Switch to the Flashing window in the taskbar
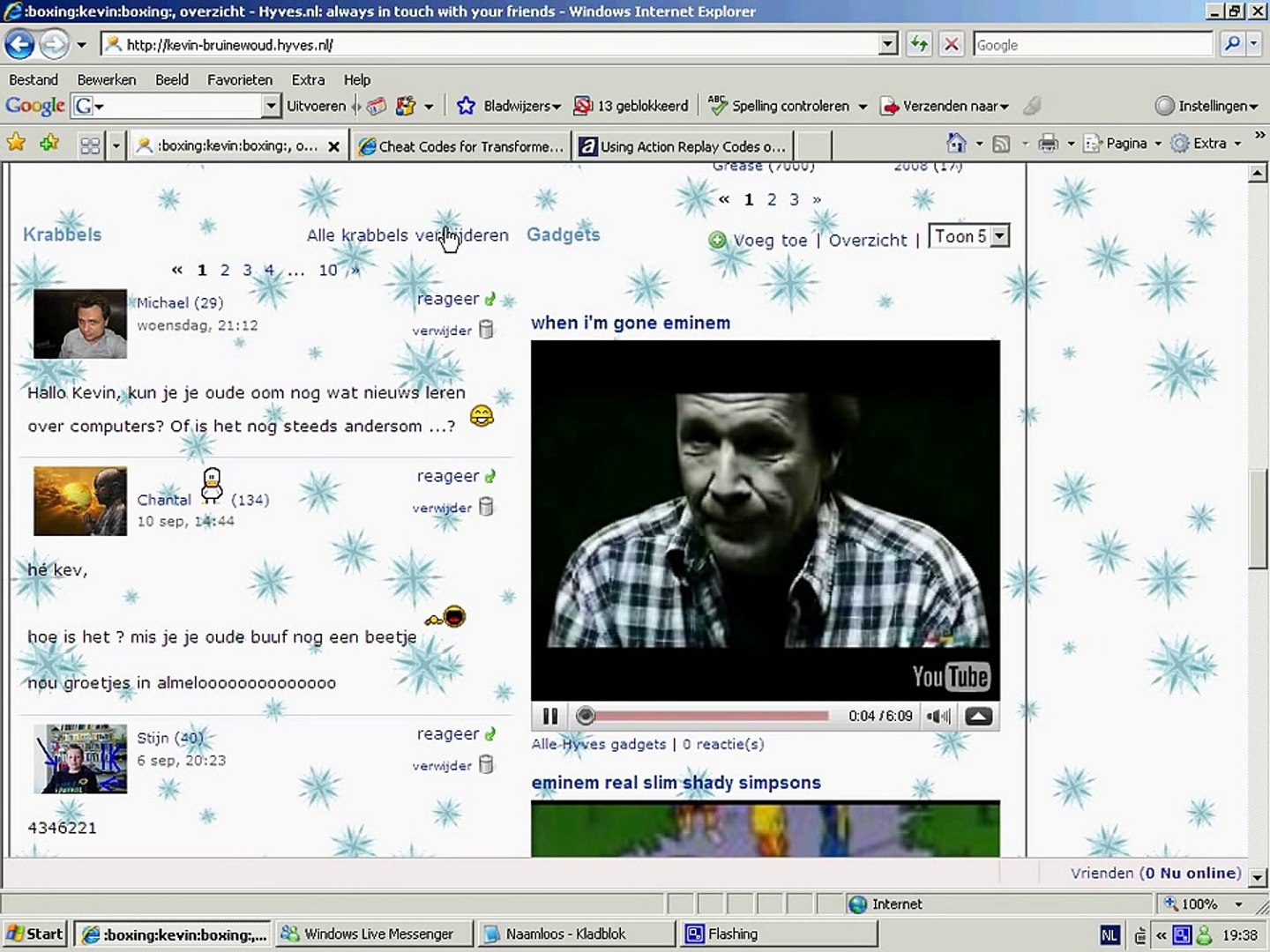 pos(780,934)
